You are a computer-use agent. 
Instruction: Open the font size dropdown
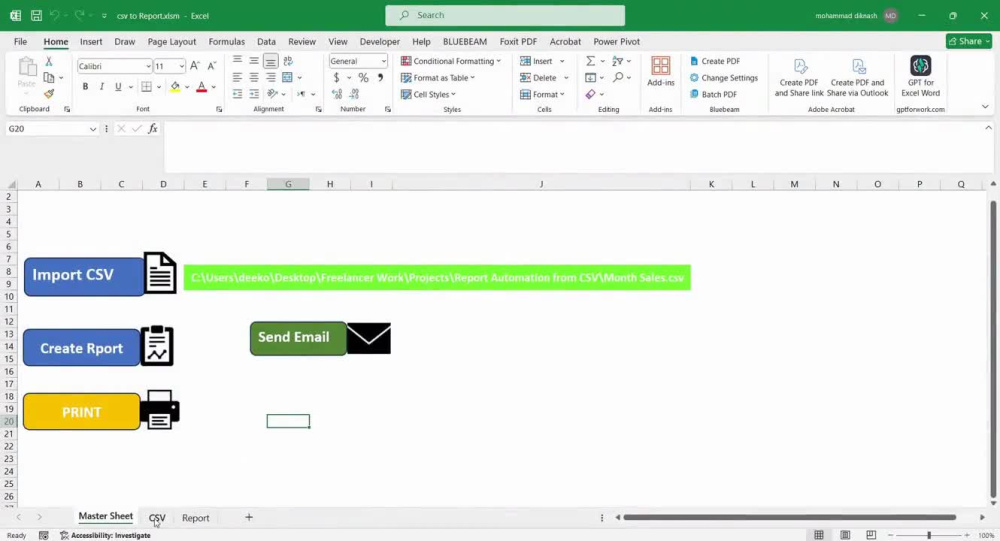(x=182, y=66)
